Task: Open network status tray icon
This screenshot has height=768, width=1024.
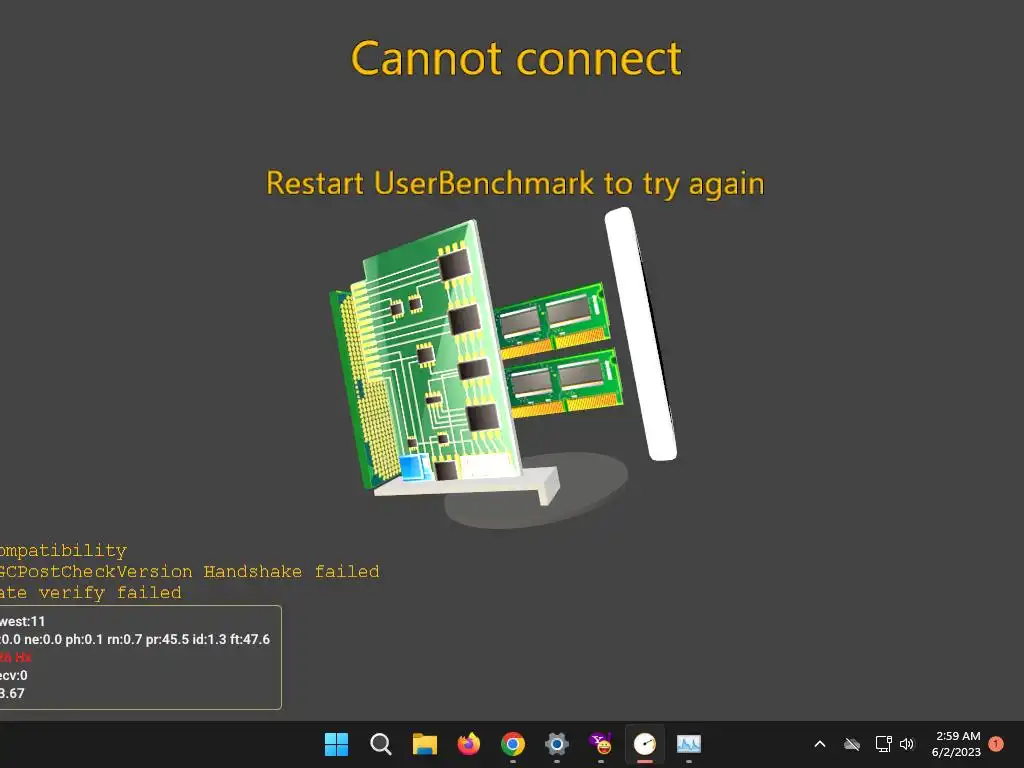Action: [883, 744]
